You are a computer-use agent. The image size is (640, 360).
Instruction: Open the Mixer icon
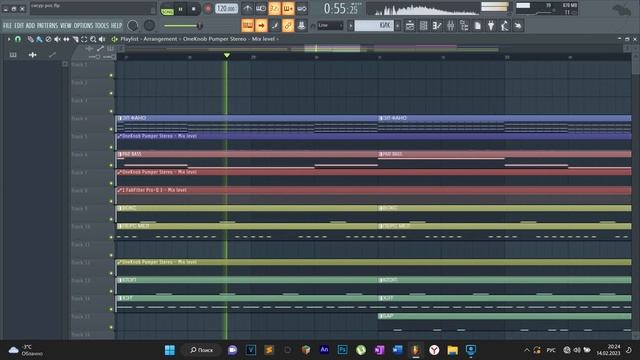(451, 26)
